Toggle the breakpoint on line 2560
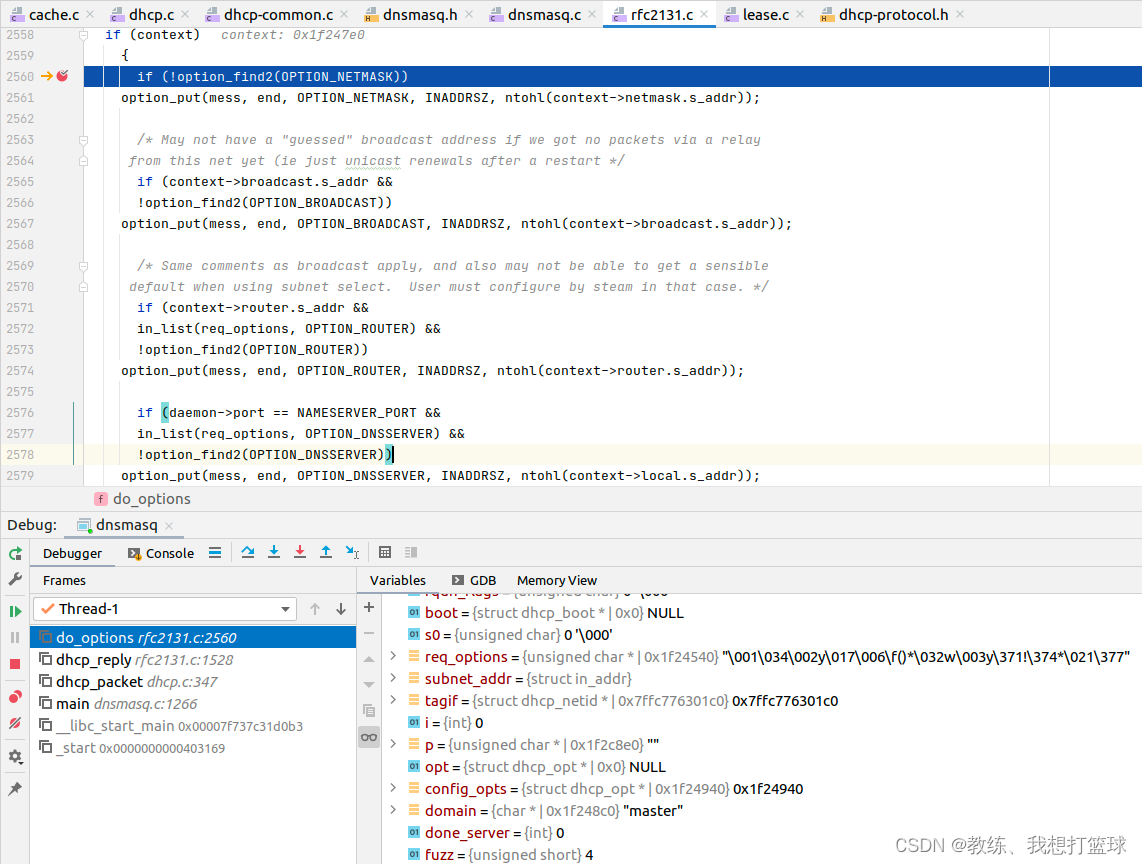This screenshot has width=1142, height=864. point(62,75)
